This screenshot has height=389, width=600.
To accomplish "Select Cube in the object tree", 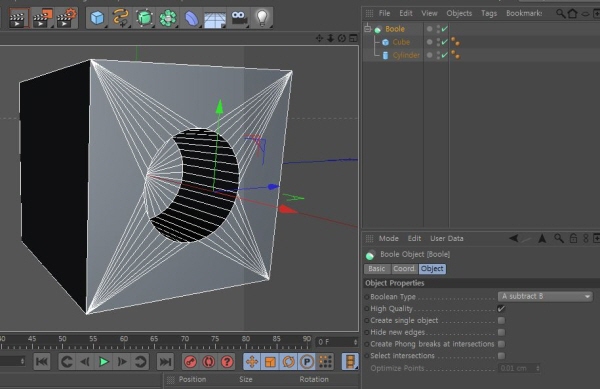I will tap(401, 42).
